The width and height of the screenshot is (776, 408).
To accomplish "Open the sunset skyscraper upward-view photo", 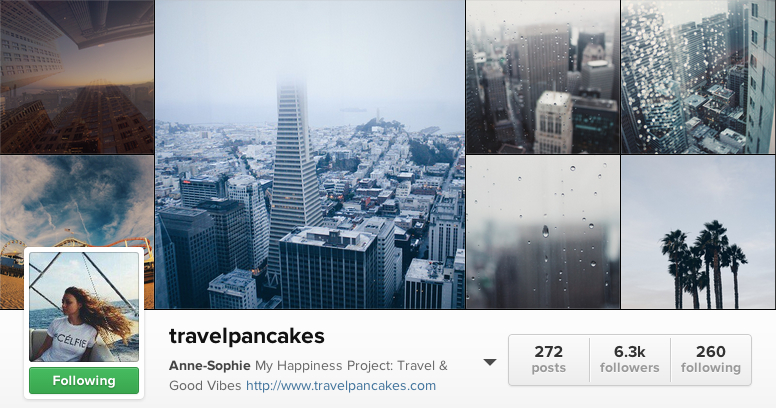I will coord(77,77).
